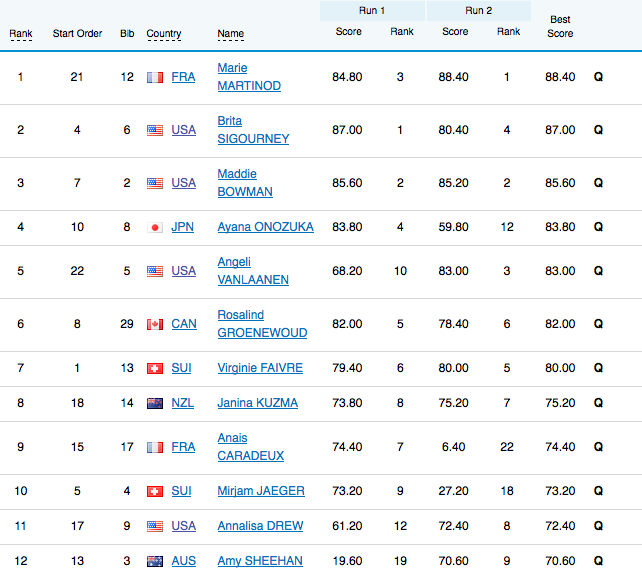Click the New Zealand flag icon
The width and height of the screenshot is (642, 579).
coord(155,403)
